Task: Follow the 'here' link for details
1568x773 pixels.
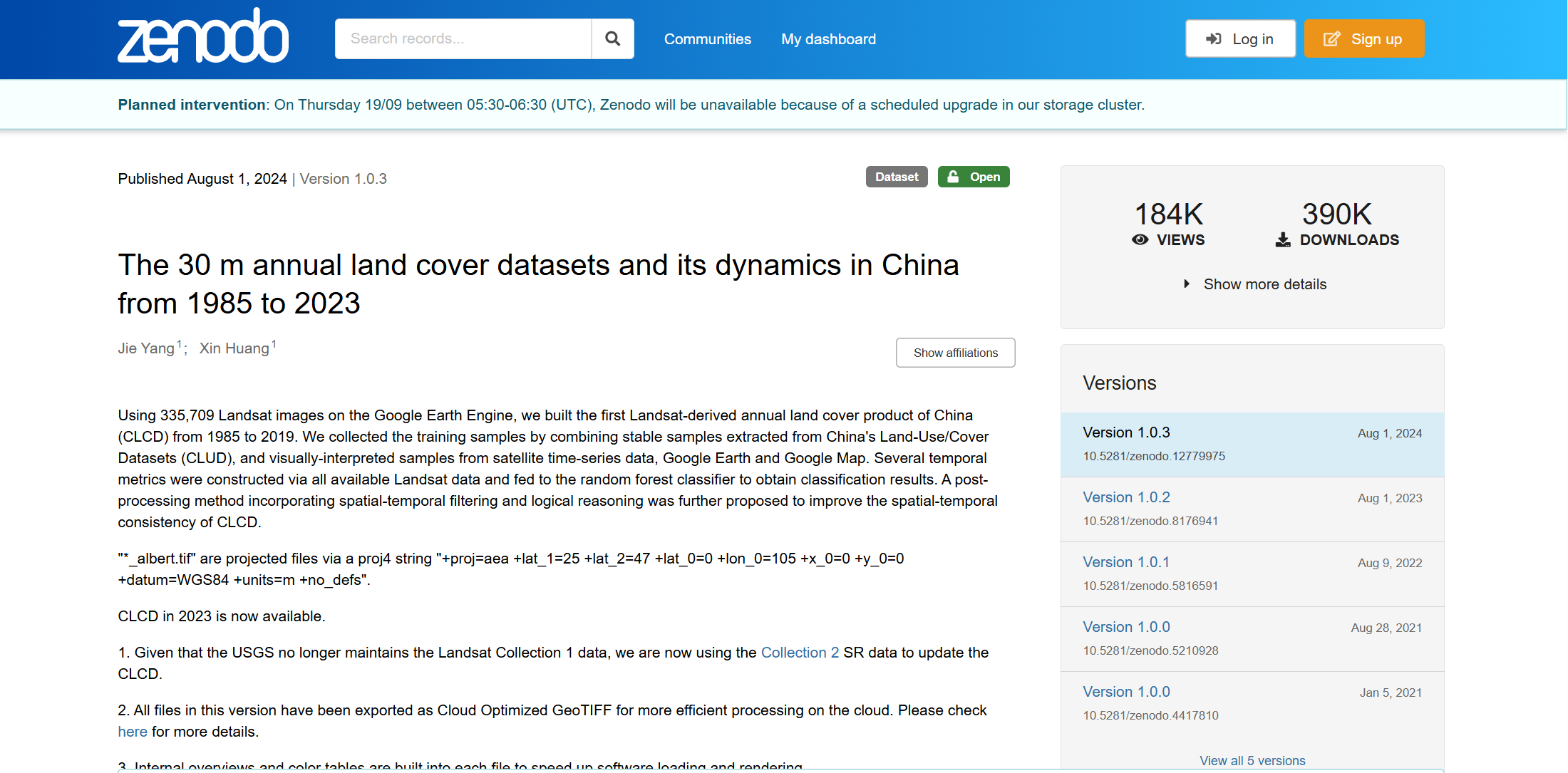Action: click(133, 732)
